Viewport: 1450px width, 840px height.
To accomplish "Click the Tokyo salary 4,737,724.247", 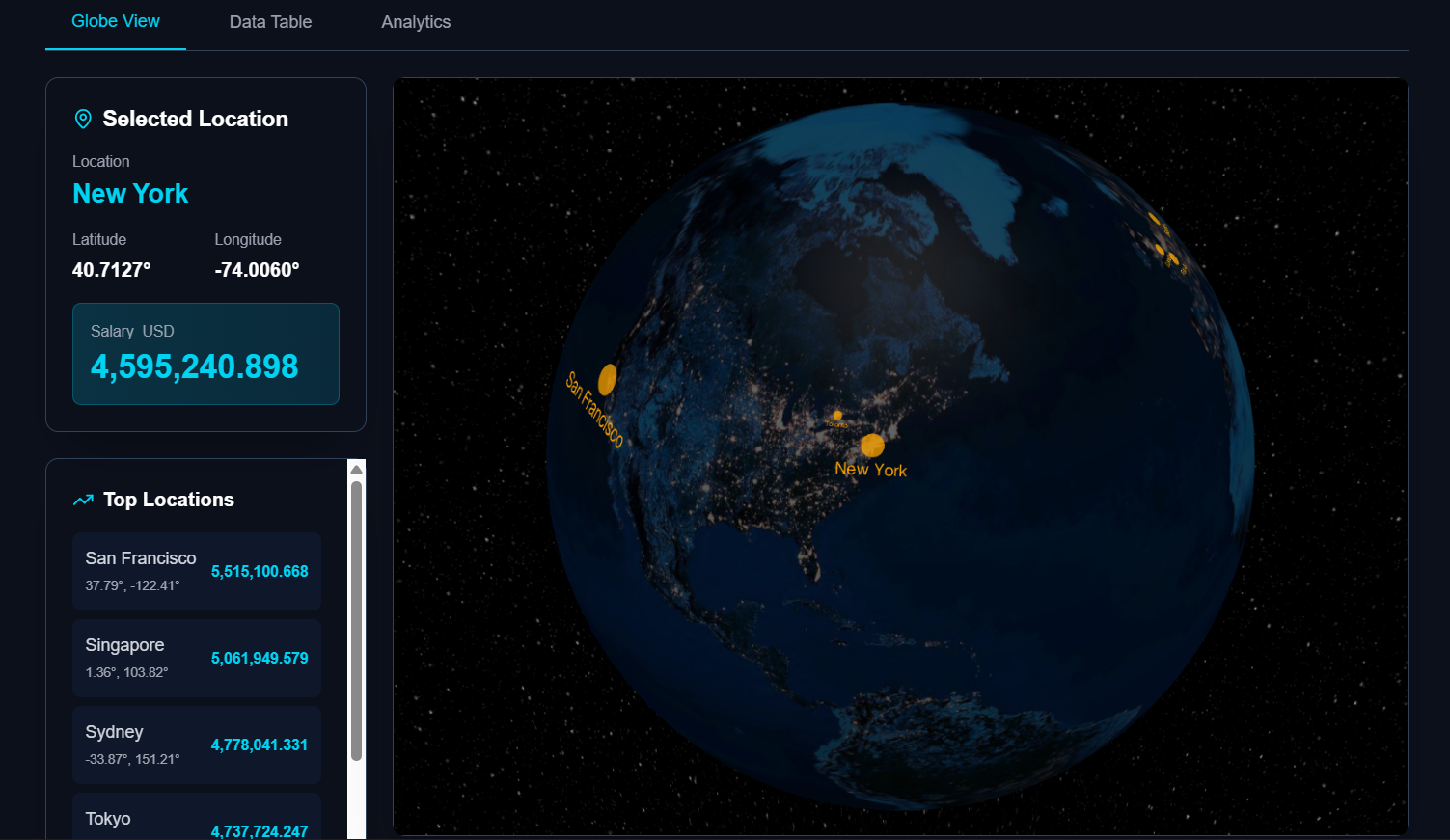I will pos(260,830).
